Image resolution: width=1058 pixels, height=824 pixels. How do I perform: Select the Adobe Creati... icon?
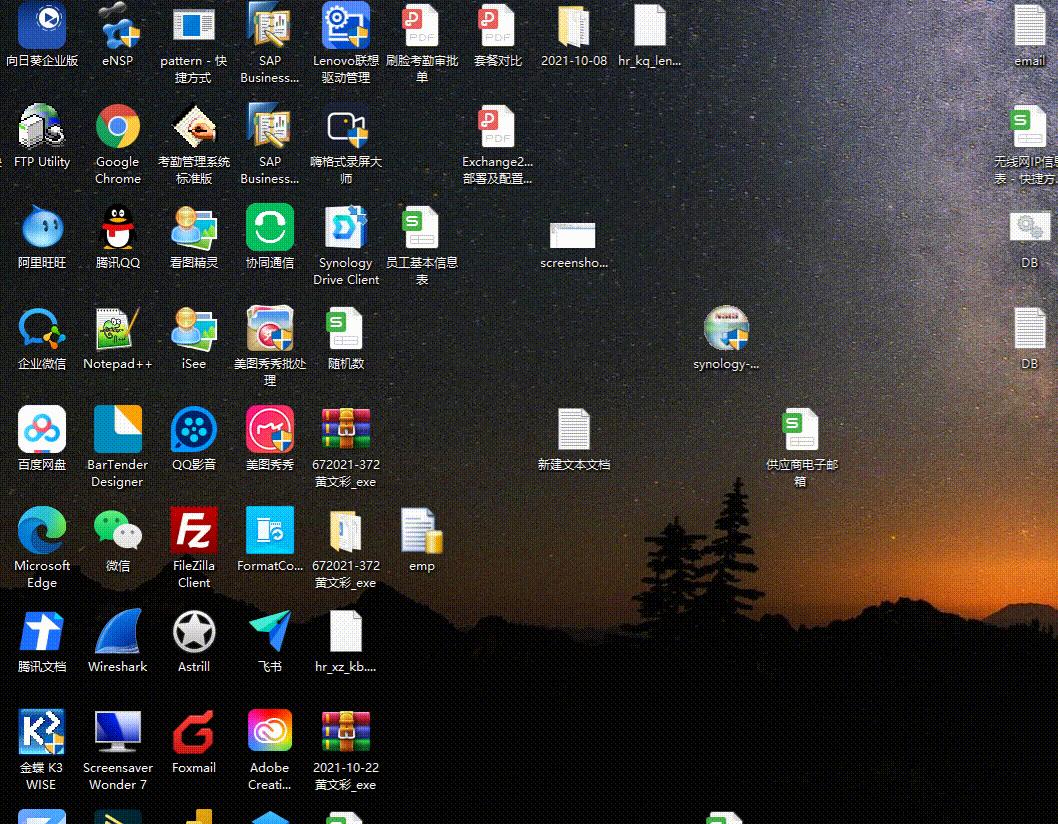[x=270, y=732]
